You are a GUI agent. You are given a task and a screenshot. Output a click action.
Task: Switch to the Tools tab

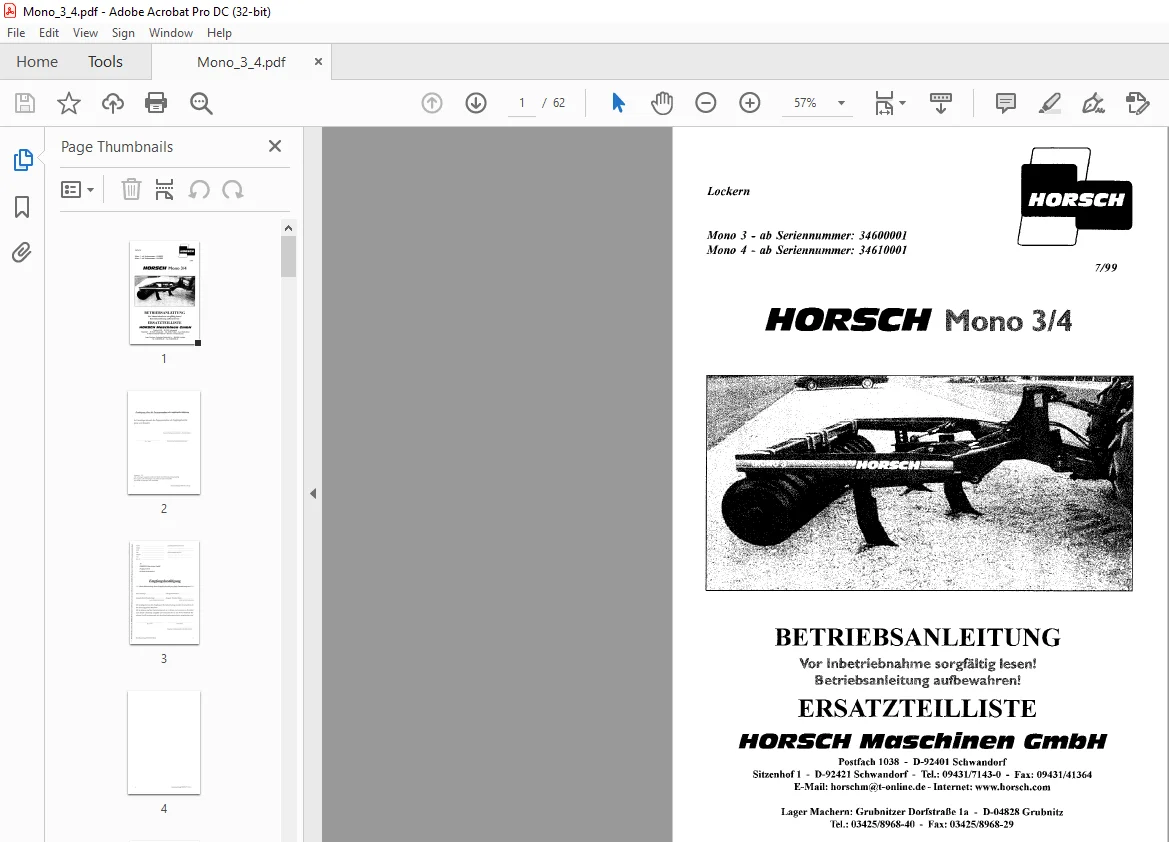(105, 62)
